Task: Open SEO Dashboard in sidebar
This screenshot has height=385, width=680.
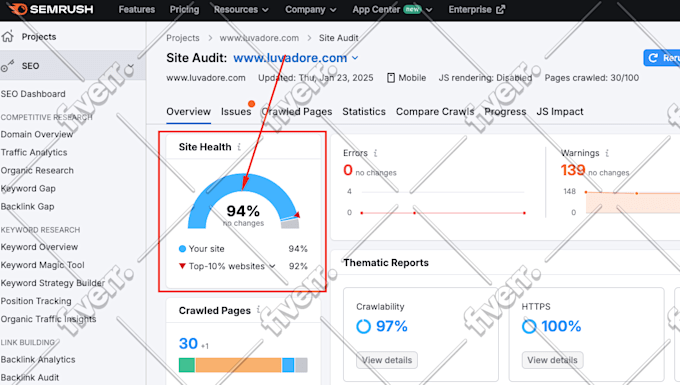Action: pos(33,94)
